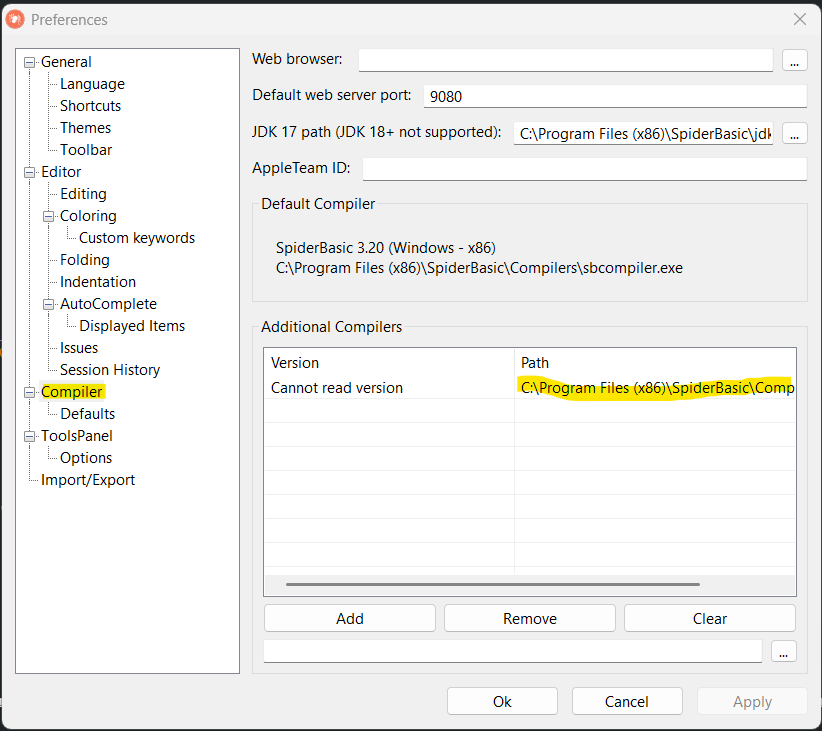Select Shortcuts in the preferences tree
The width and height of the screenshot is (822, 731).
[x=90, y=106]
